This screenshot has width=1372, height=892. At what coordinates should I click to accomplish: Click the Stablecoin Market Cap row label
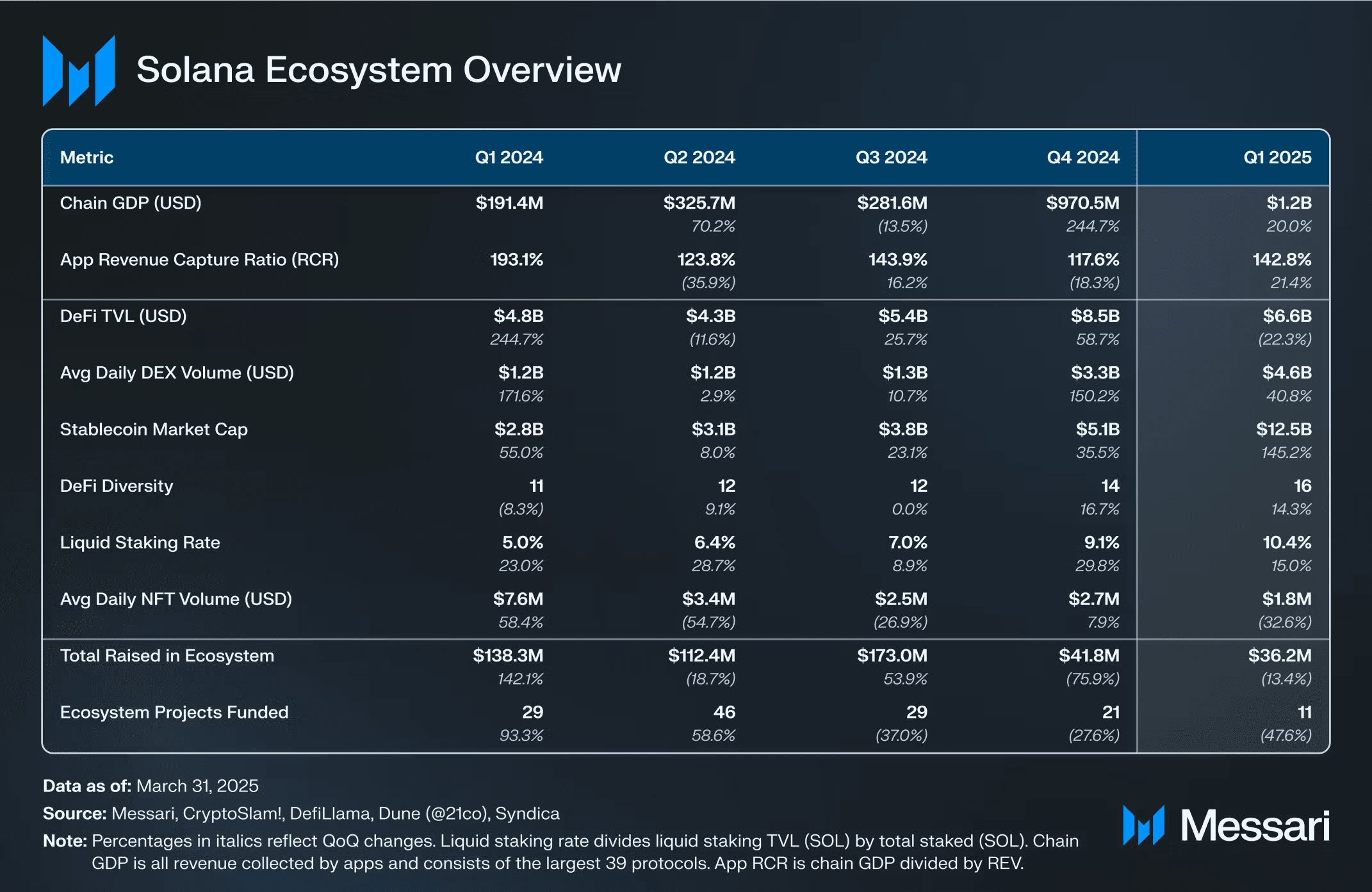154,430
